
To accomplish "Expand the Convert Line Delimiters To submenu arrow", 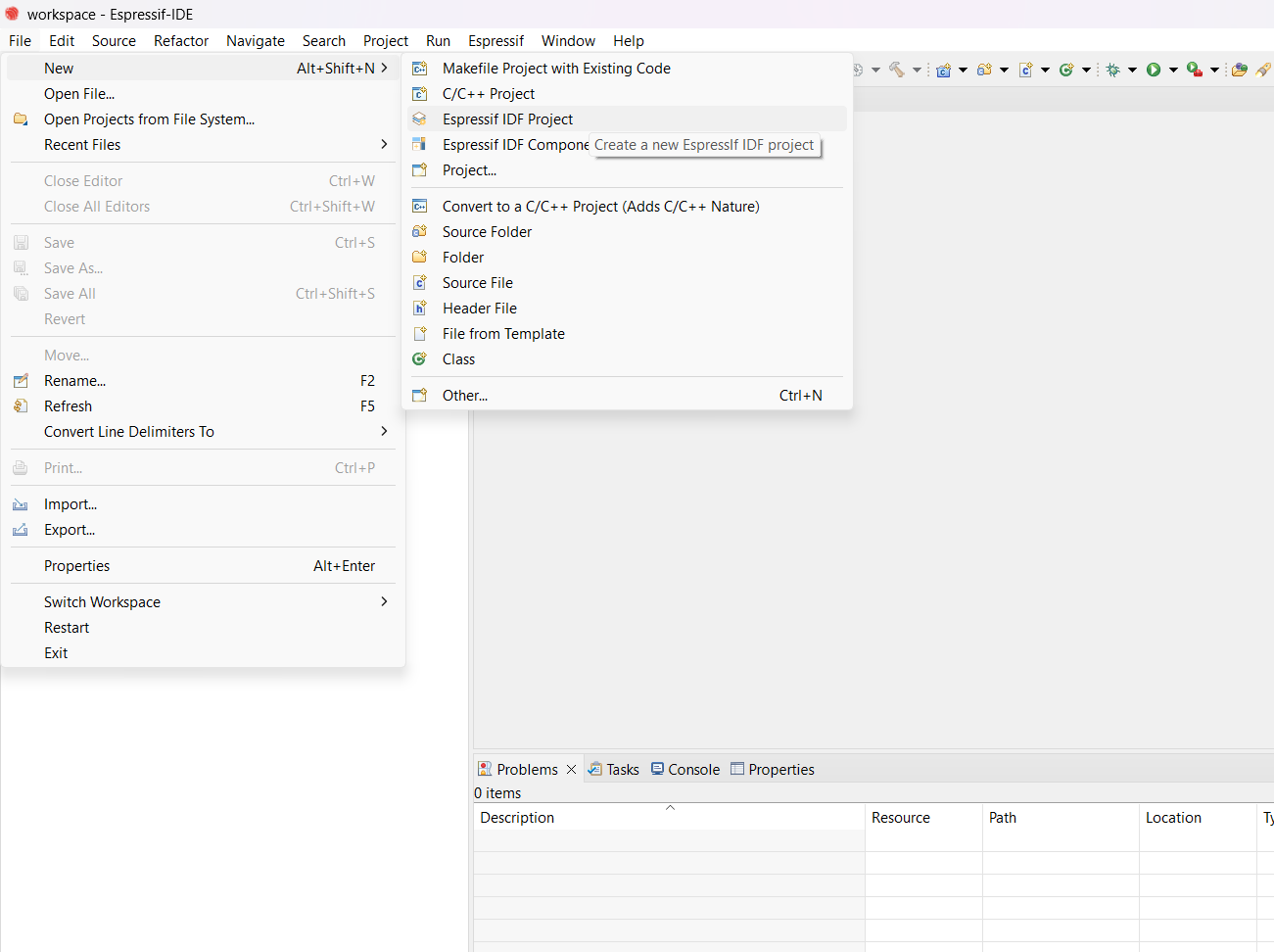I will (384, 432).
